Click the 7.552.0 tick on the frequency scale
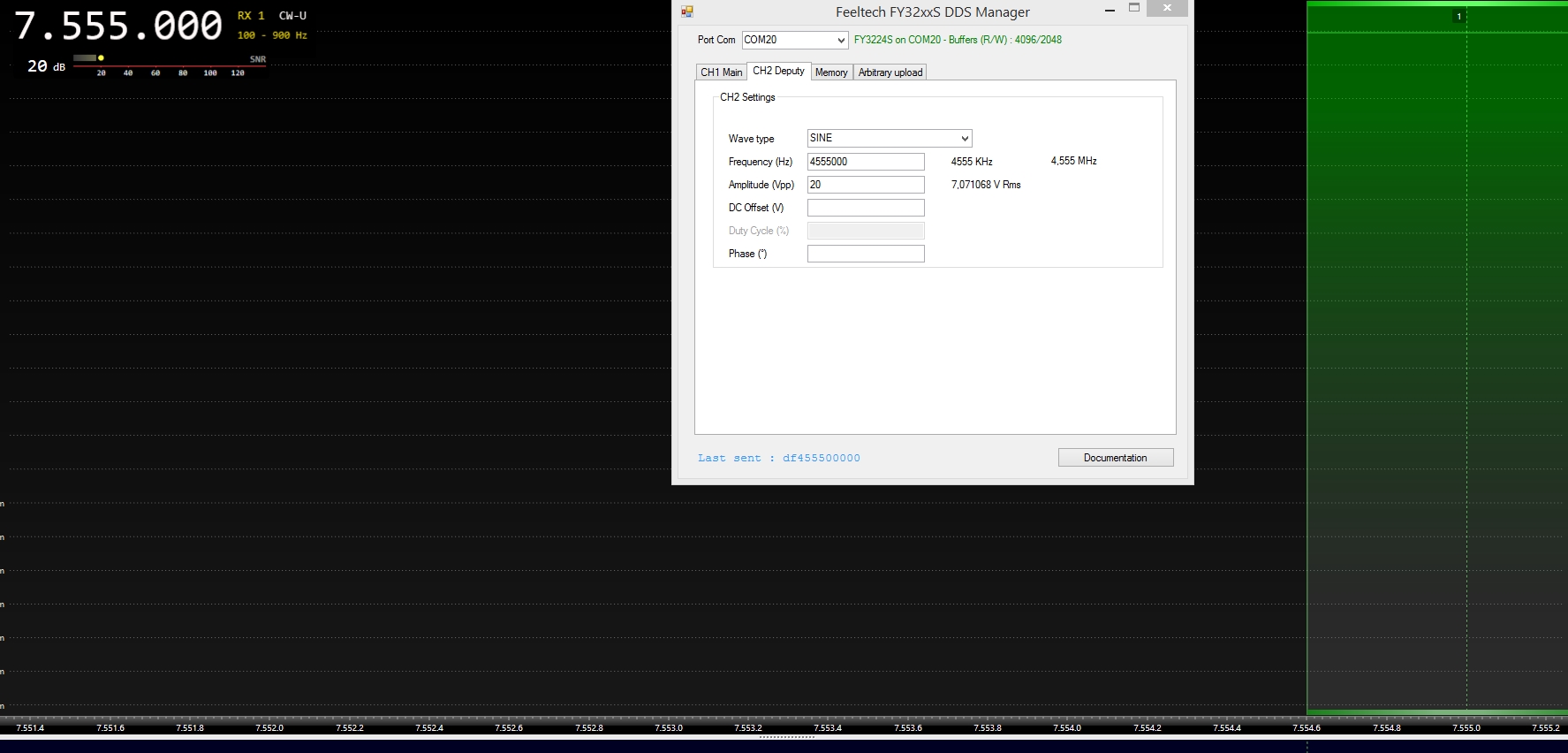The width and height of the screenshot is (1568, 753). (x=269, y=728)
